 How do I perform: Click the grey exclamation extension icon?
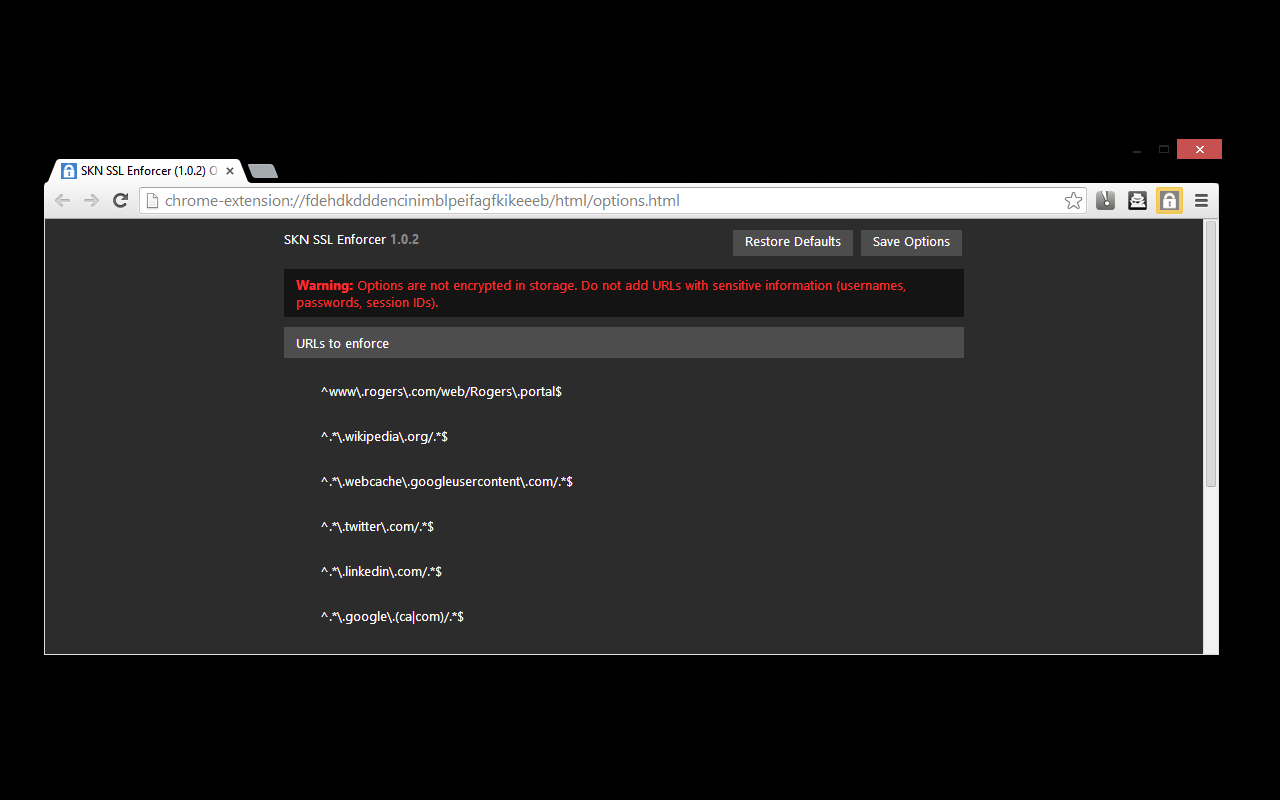pyautogui.click(x=1105, y=201)
